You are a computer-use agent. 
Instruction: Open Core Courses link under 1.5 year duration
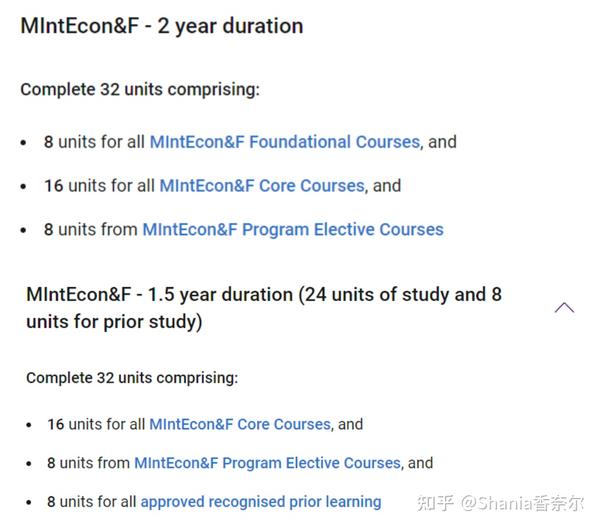[x=240, y=424]
